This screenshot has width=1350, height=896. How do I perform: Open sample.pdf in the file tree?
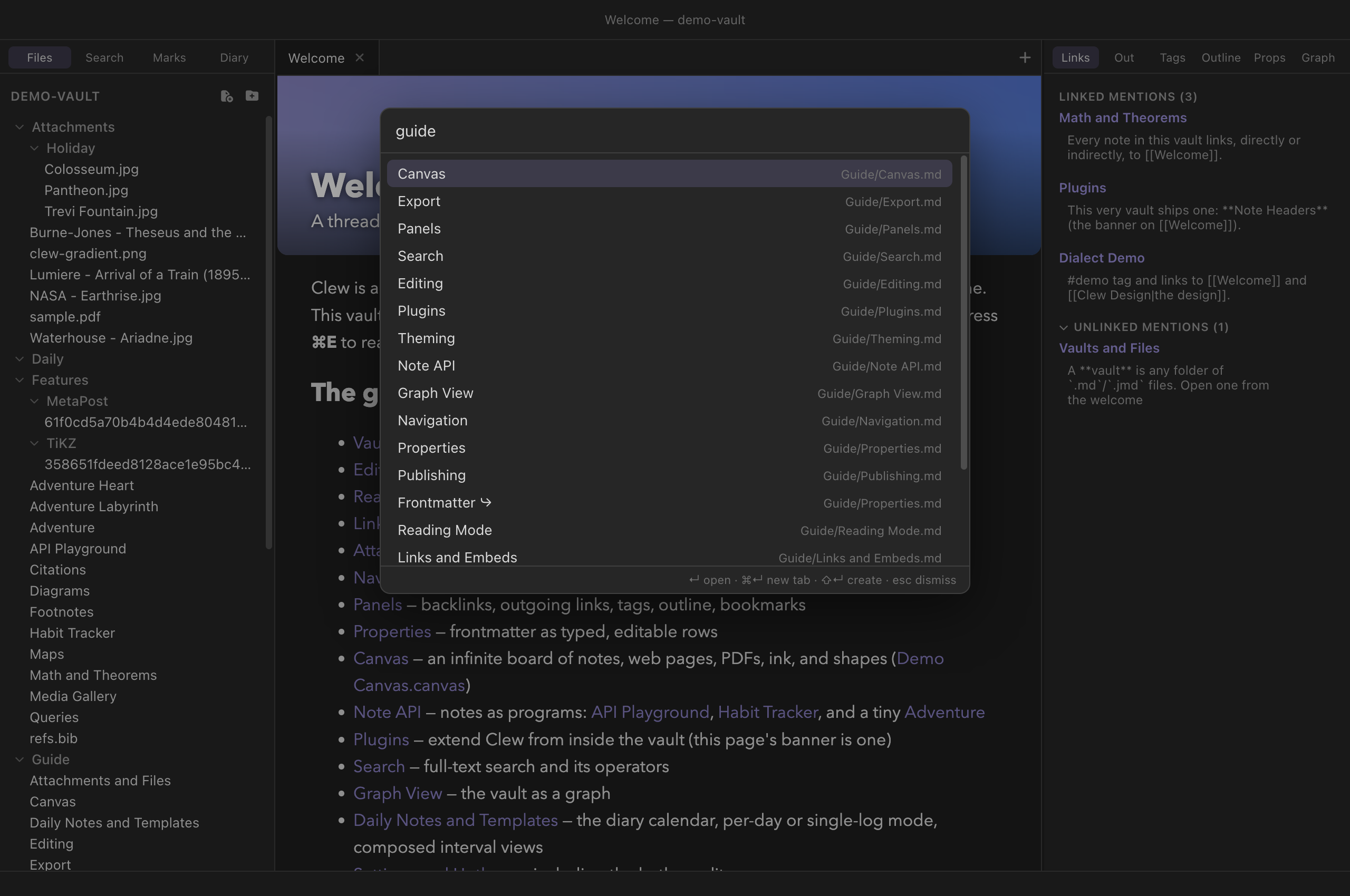(65, 317)
